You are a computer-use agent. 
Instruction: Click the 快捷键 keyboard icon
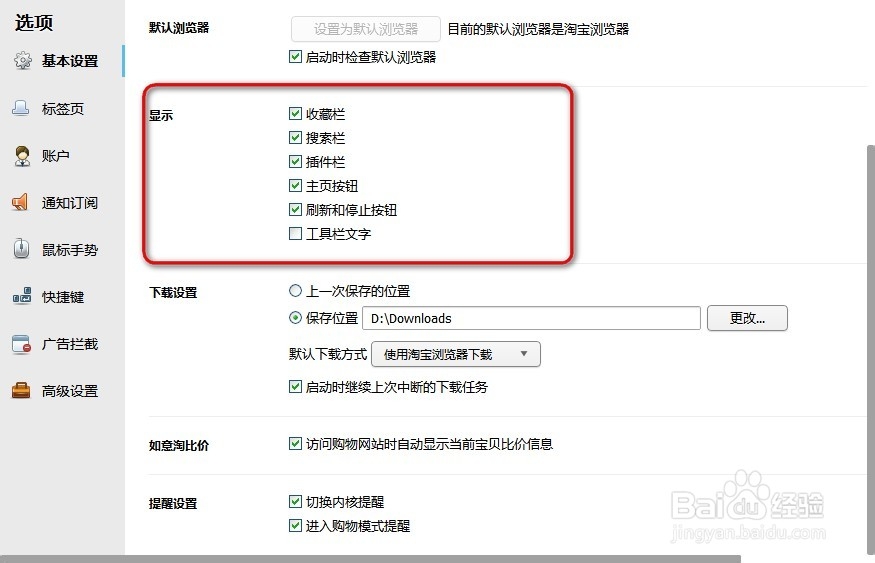[x=22, y=297]
